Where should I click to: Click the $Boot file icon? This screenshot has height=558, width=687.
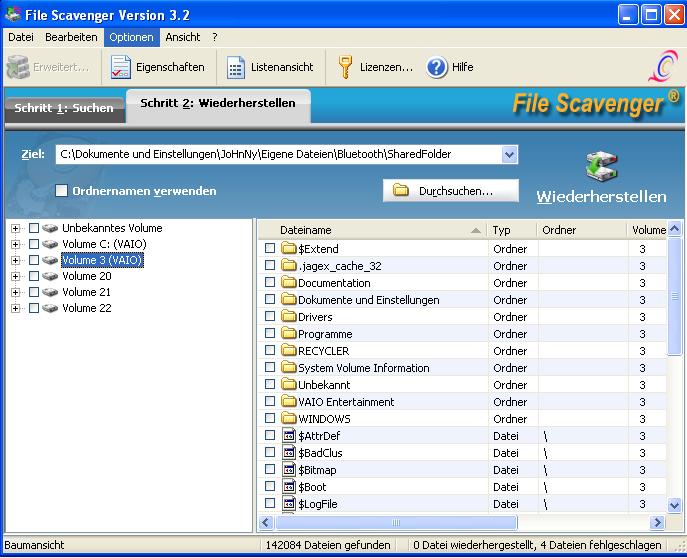click(289, 486)
